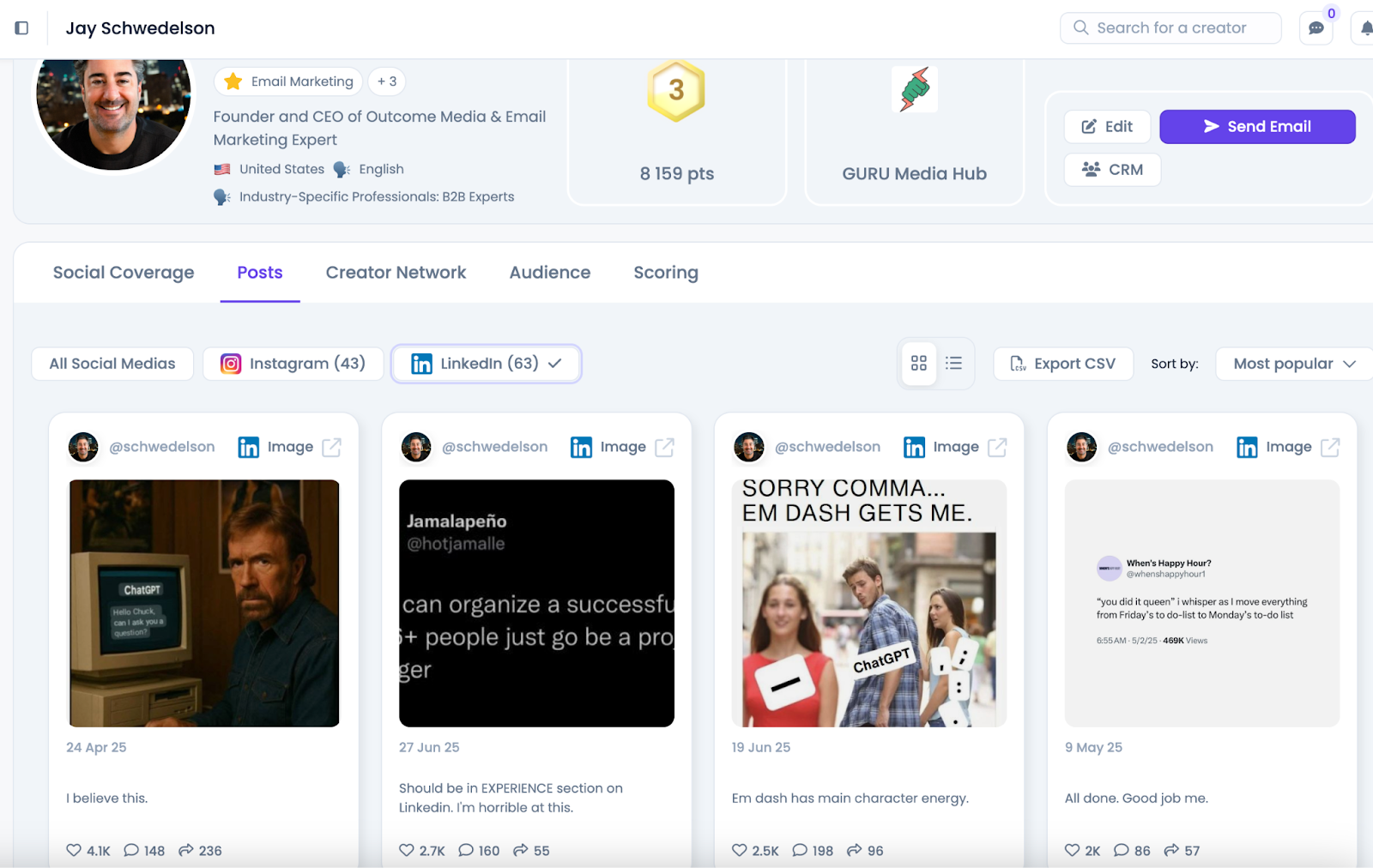Open the Jamalapeño tweet image
The height and width of the screenshot is (868, 1373).
click(536, 603)
